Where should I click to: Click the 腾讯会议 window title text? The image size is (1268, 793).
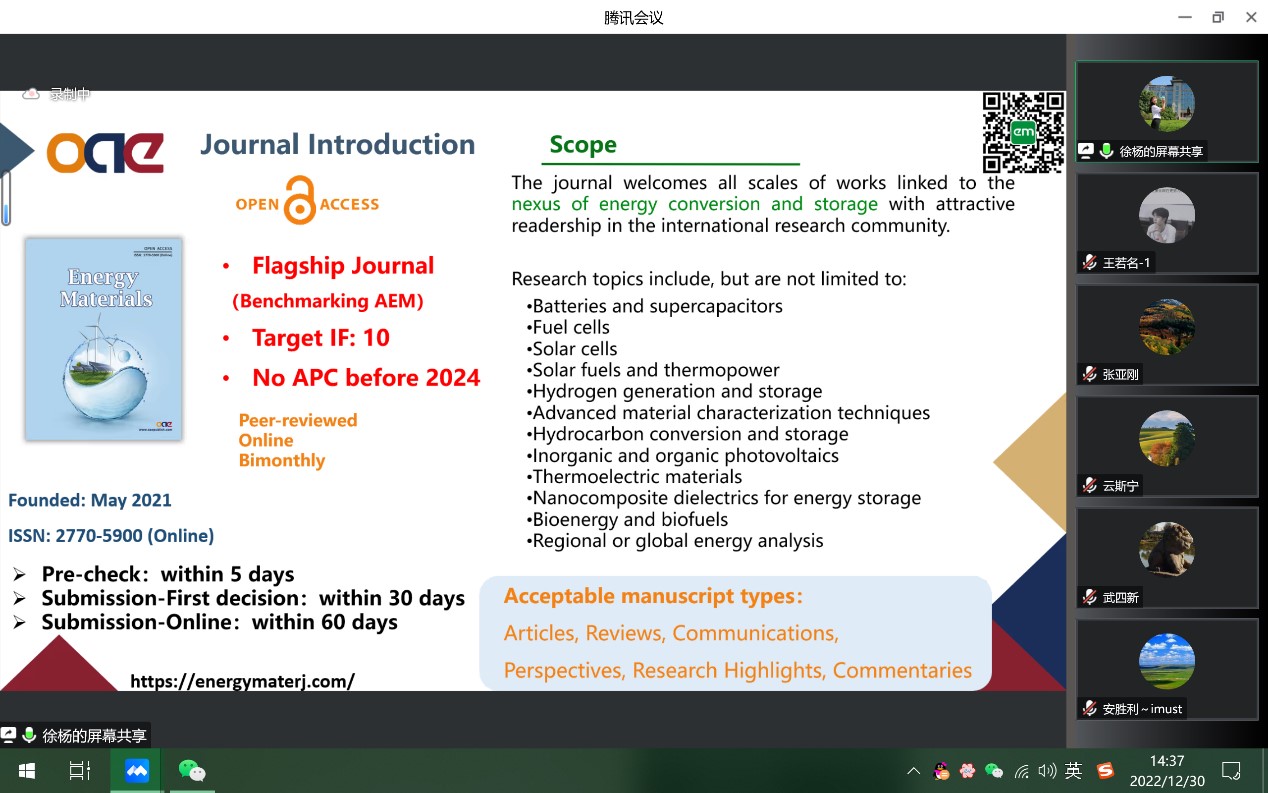click(x=634, y=18)
